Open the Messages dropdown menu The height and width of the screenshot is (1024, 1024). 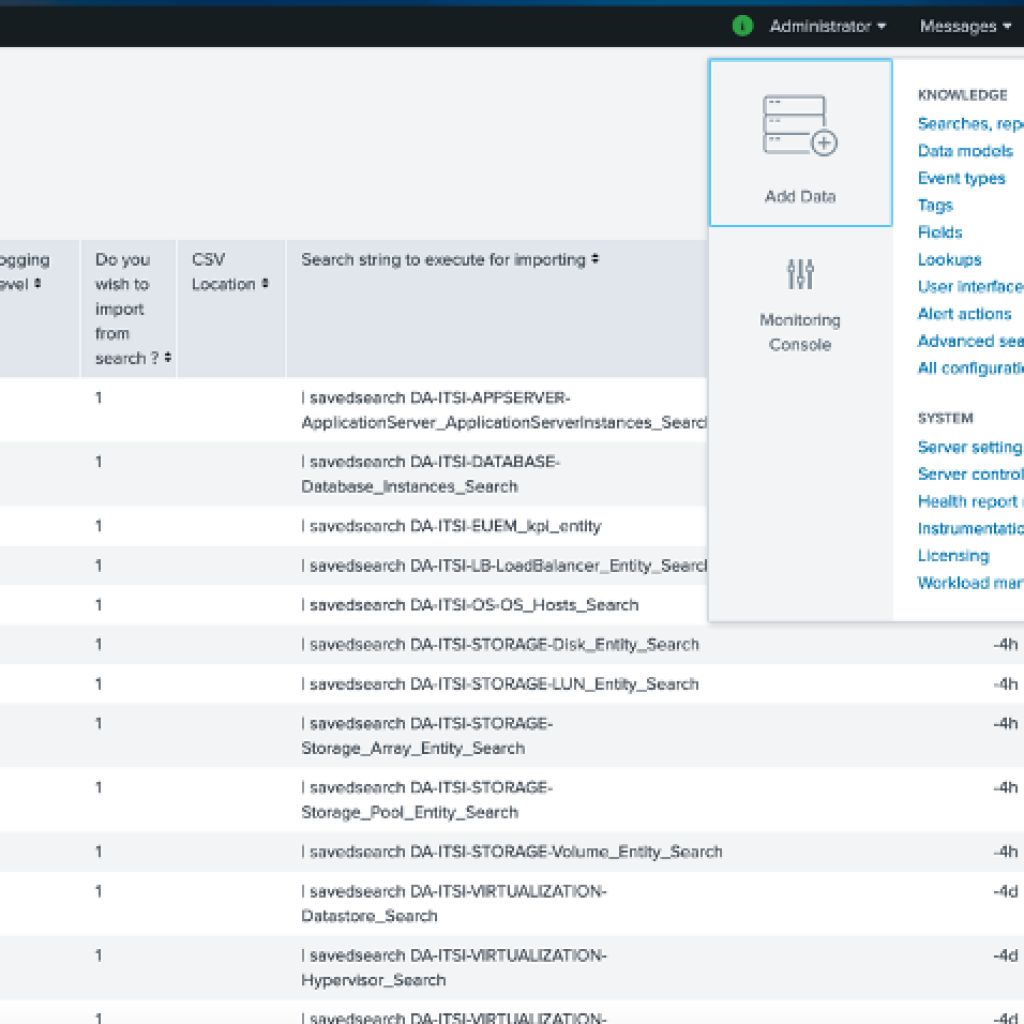pos(965,26)
